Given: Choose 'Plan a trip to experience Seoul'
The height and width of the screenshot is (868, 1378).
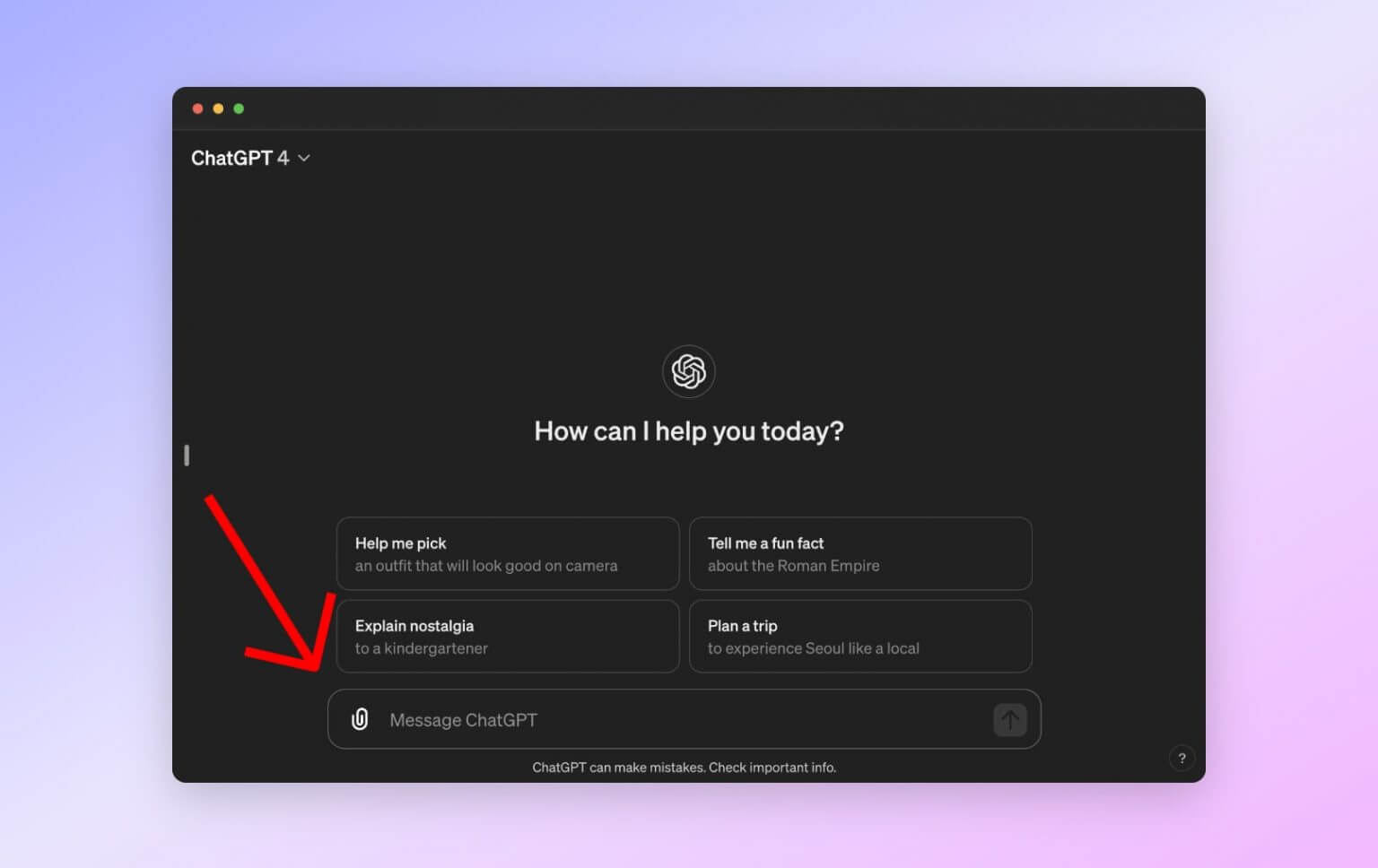Looking at the screenshot, I should coord(859,637).
